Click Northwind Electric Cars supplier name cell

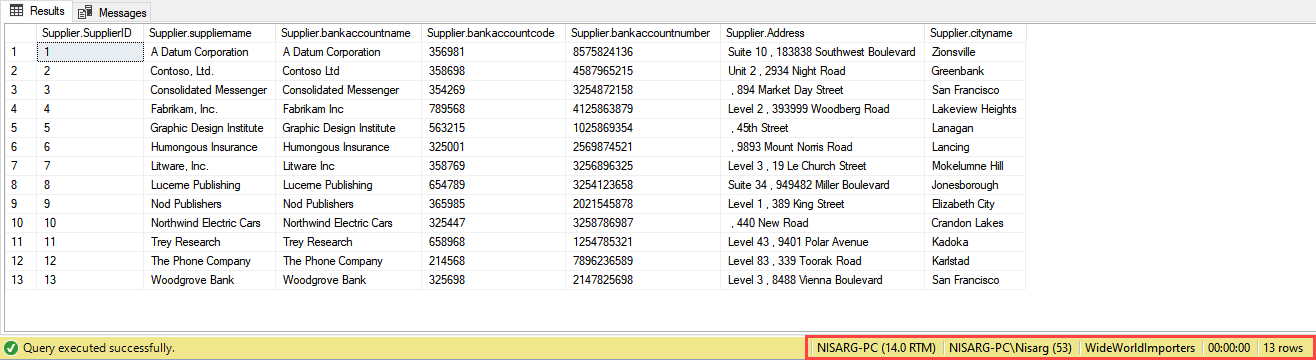click(x=209, y=223)
